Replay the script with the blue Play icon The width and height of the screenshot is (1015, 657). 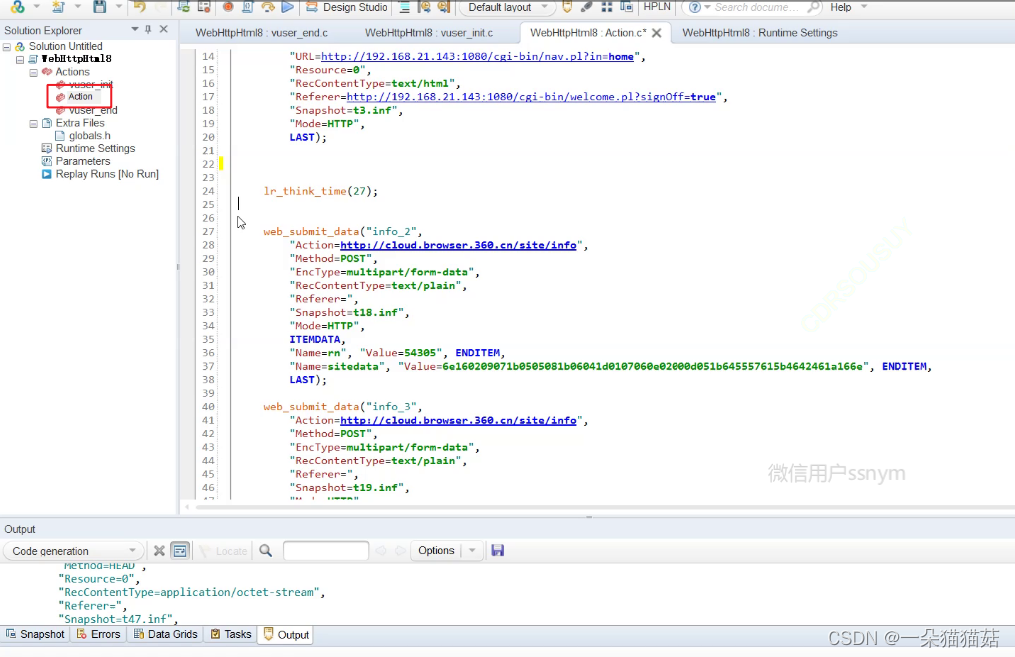pos(287,6)
